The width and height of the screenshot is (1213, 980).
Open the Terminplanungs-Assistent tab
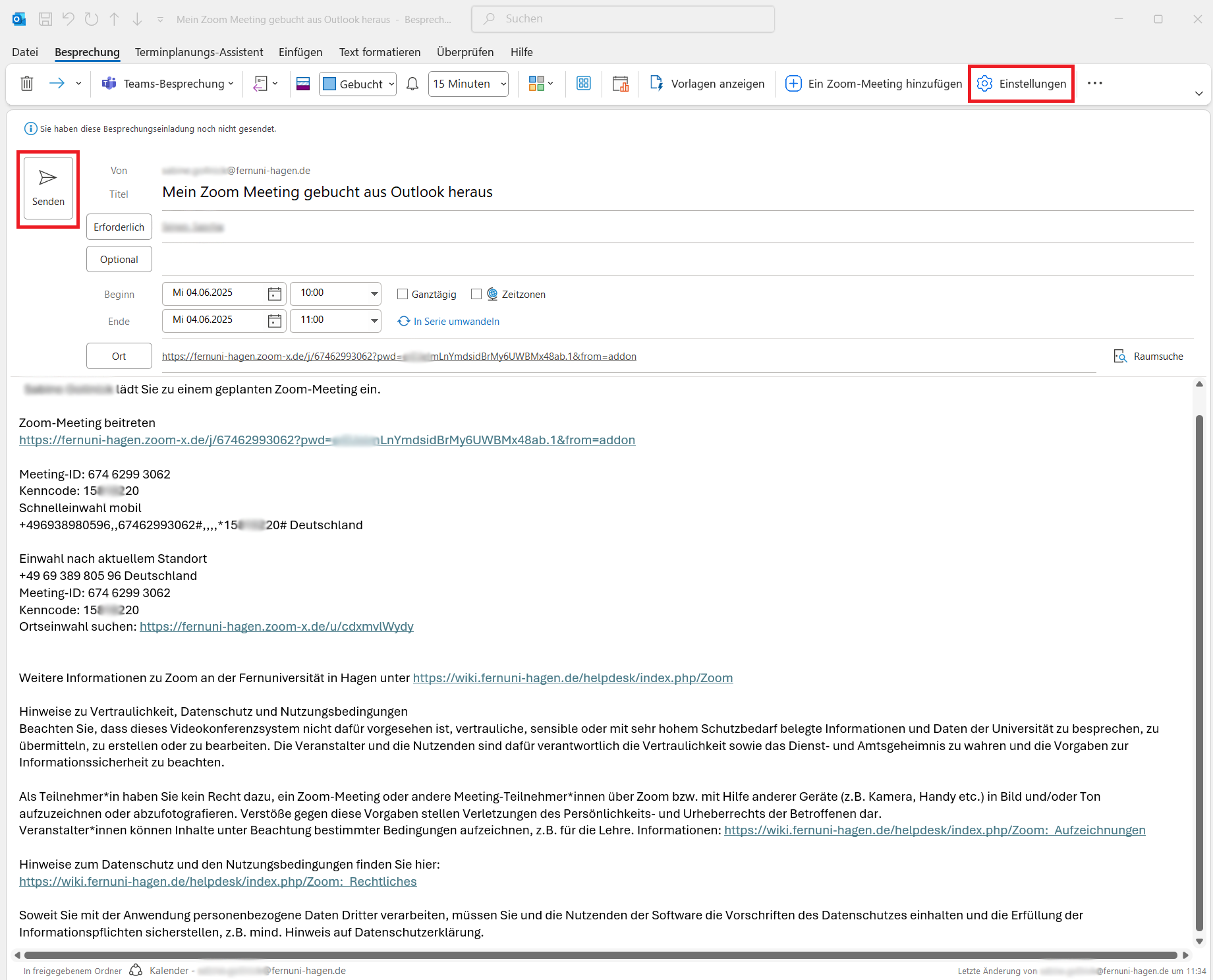pyautogui.click(x=199, y=52)
